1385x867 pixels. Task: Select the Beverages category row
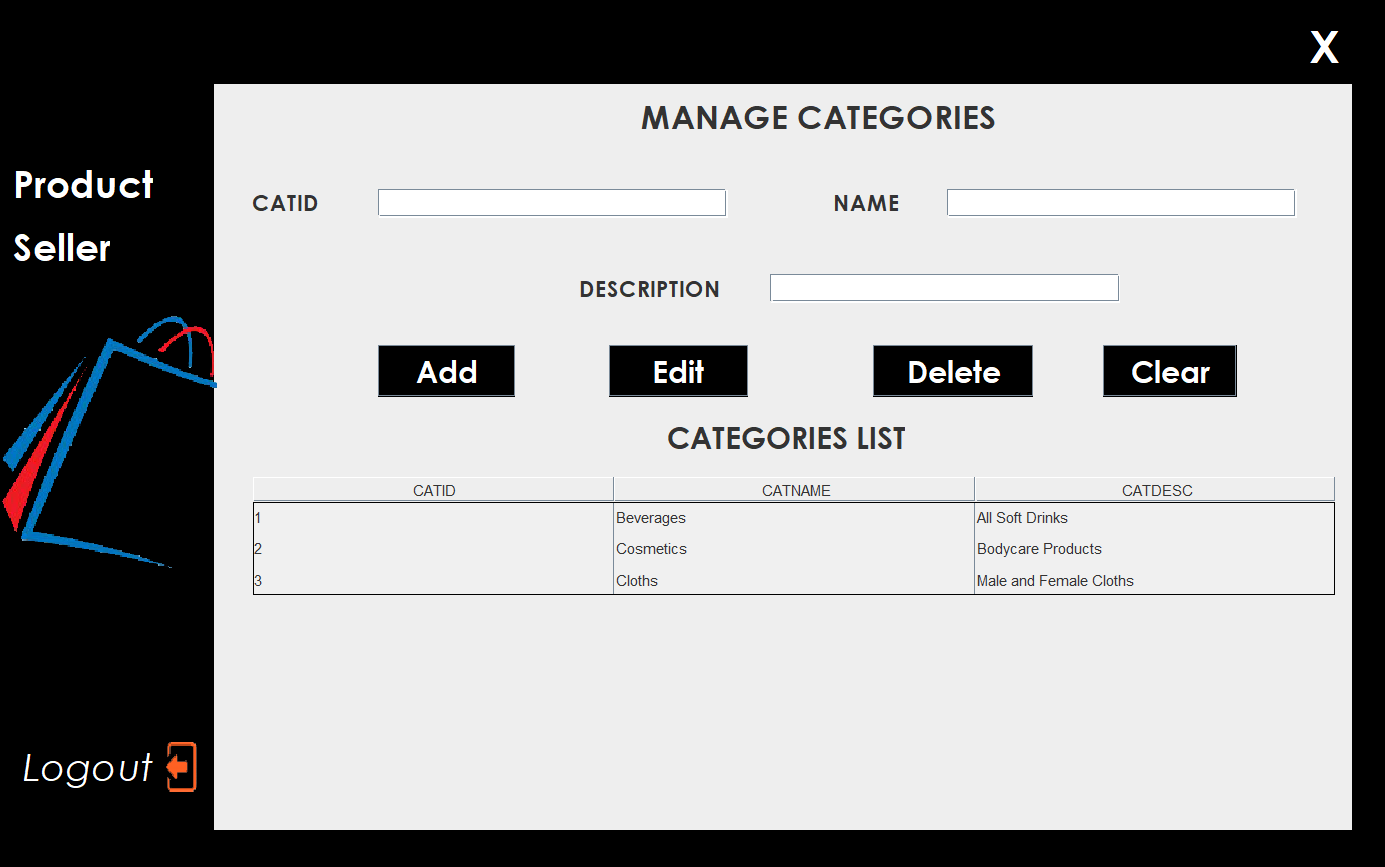point(651,517)
